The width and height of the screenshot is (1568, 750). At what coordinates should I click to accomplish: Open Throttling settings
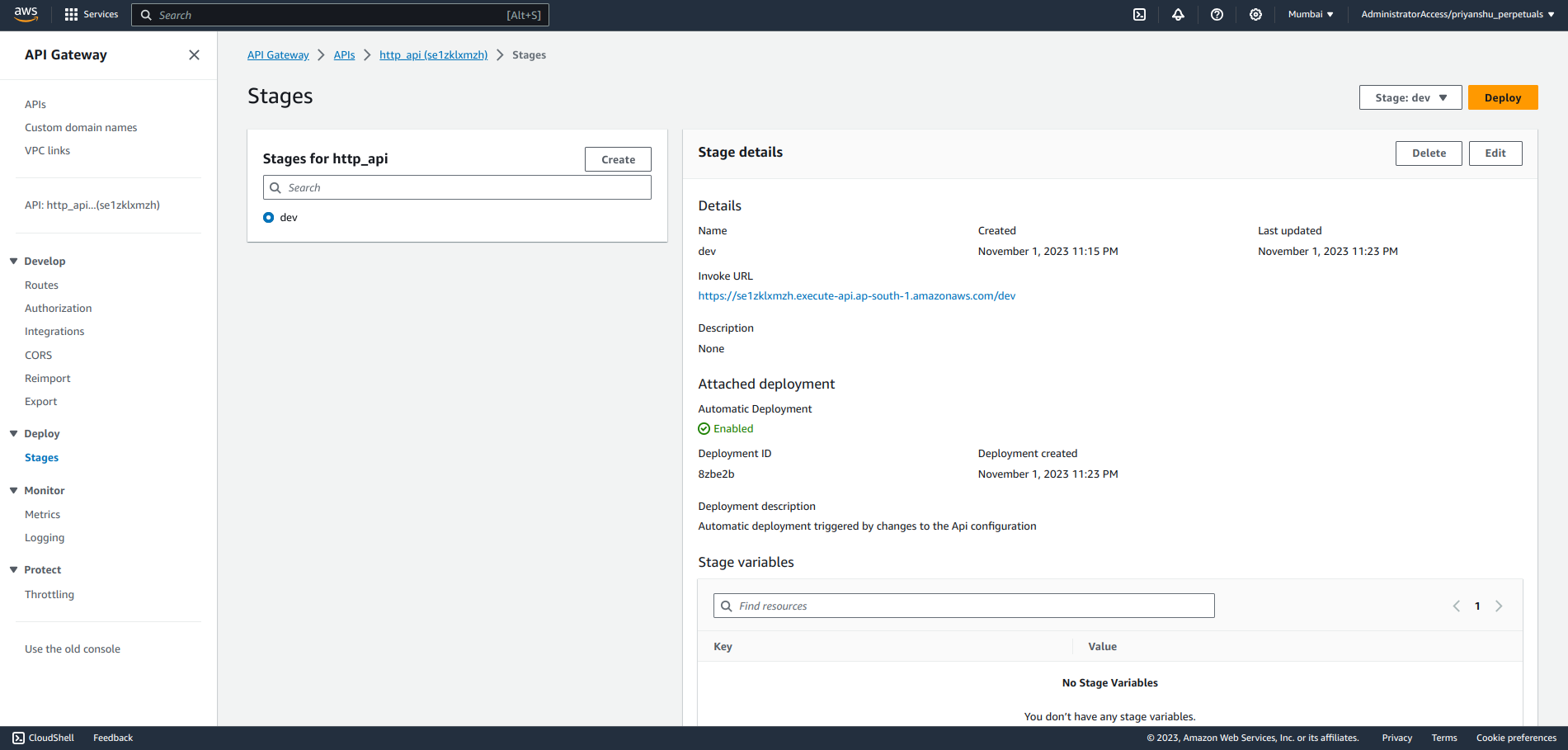click(x=49, y=594)
